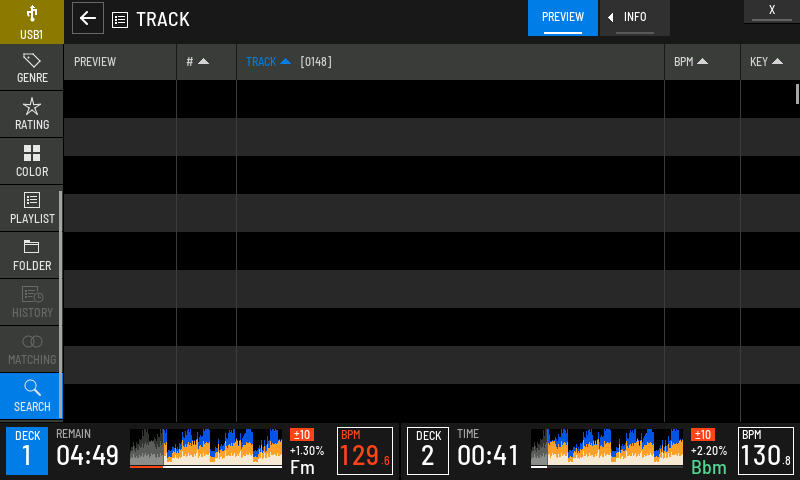The width and height of the screenshot is (800, 480).
Task: Click Deck 2 waveform overview
Action: (607, 448)
